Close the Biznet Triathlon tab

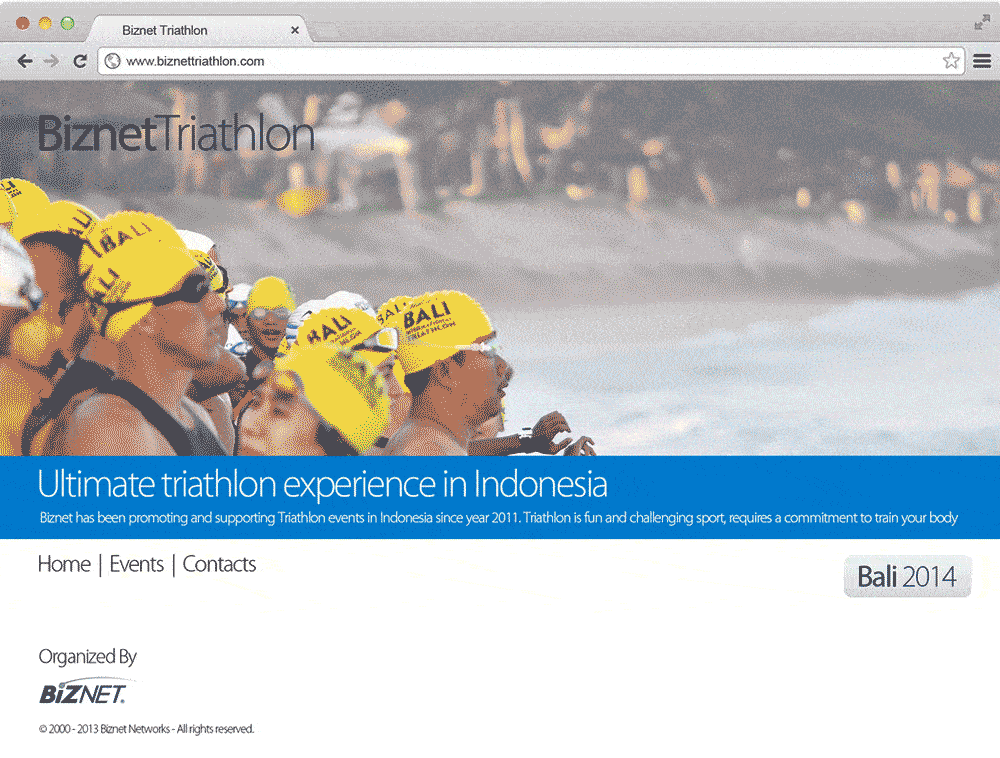295,30
